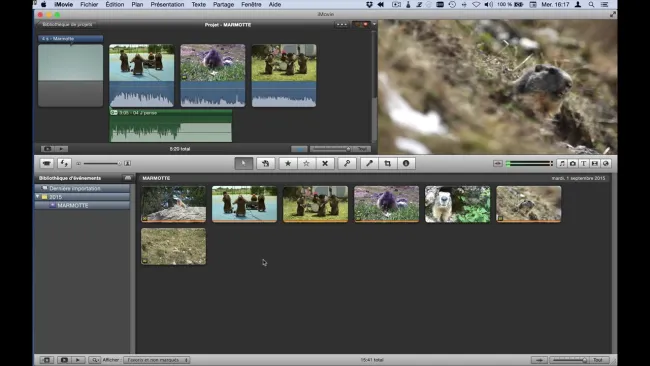Adjust event frames-per-thumbnail slider at bottom
Viewport: 650px width, 366px height.
[x=570, y=360]
